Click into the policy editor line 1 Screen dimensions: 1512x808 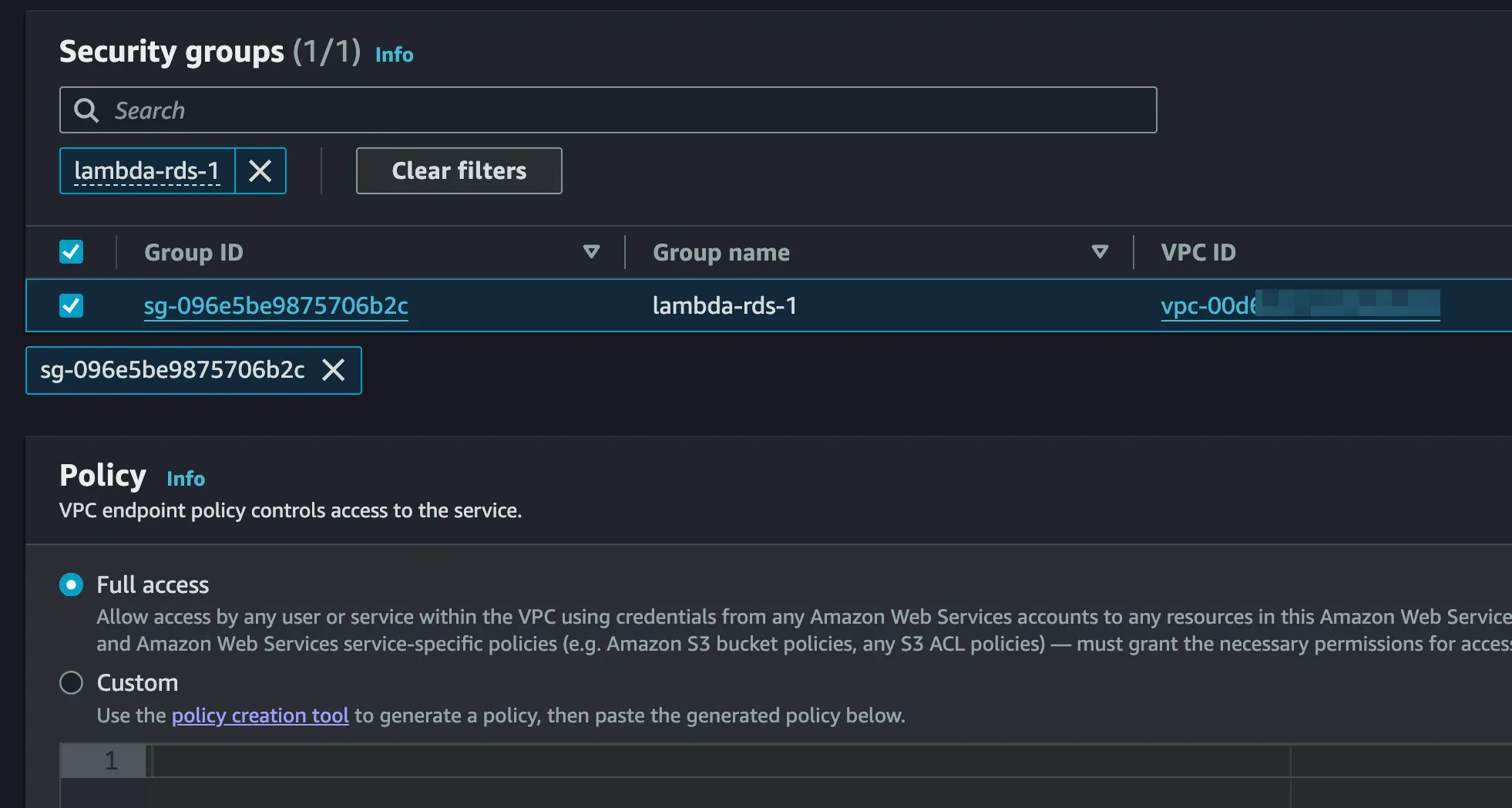coord(694,761)
